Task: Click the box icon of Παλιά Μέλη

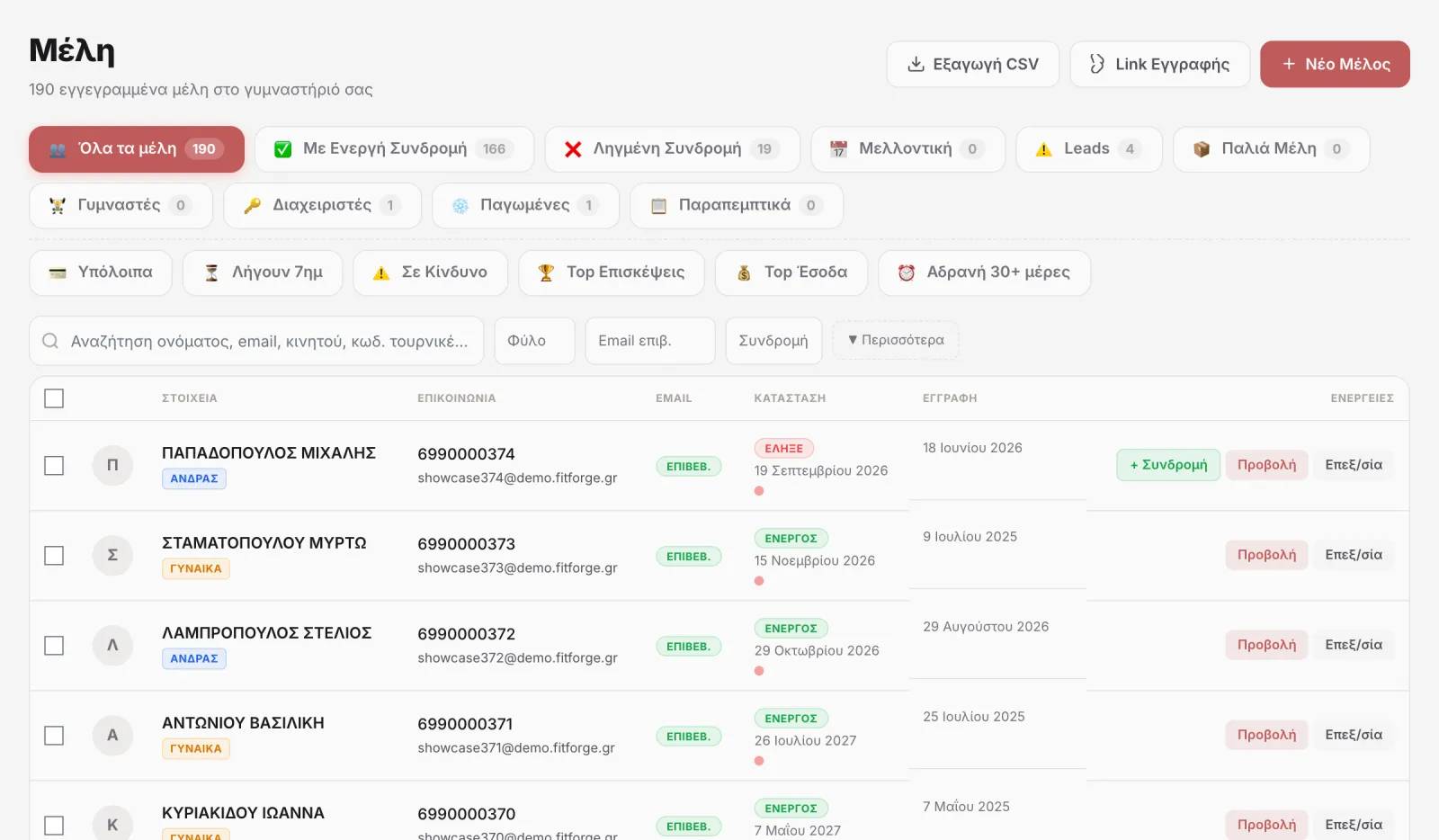Action: 1202,149
